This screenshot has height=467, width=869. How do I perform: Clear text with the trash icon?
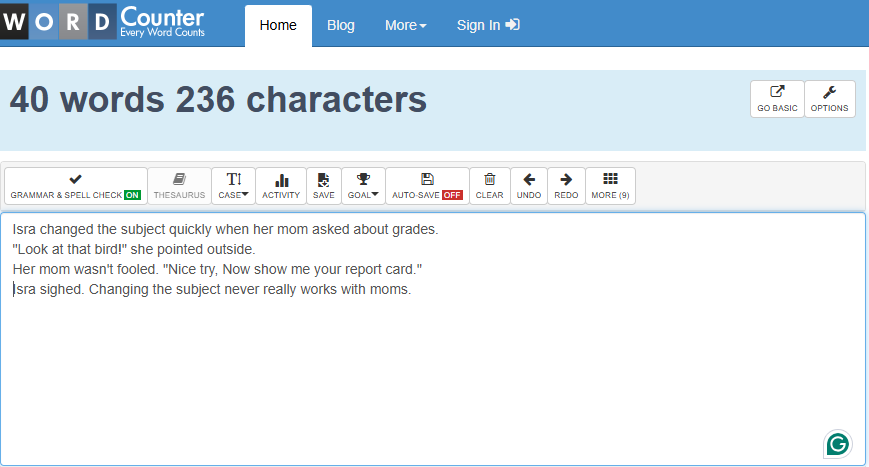(489, 179)
